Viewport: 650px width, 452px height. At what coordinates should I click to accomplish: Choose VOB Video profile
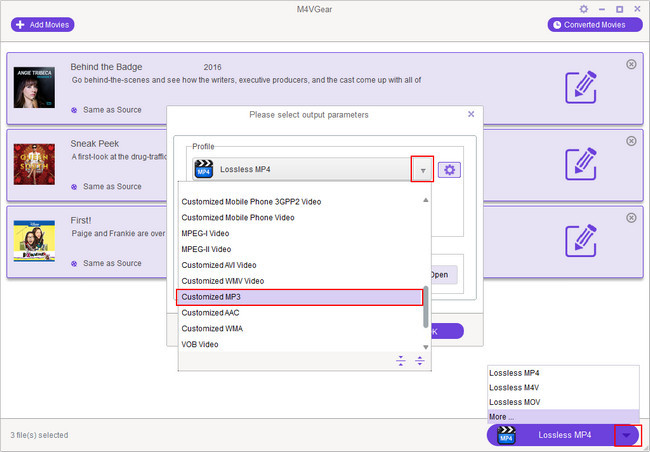[x=301, y=344]
